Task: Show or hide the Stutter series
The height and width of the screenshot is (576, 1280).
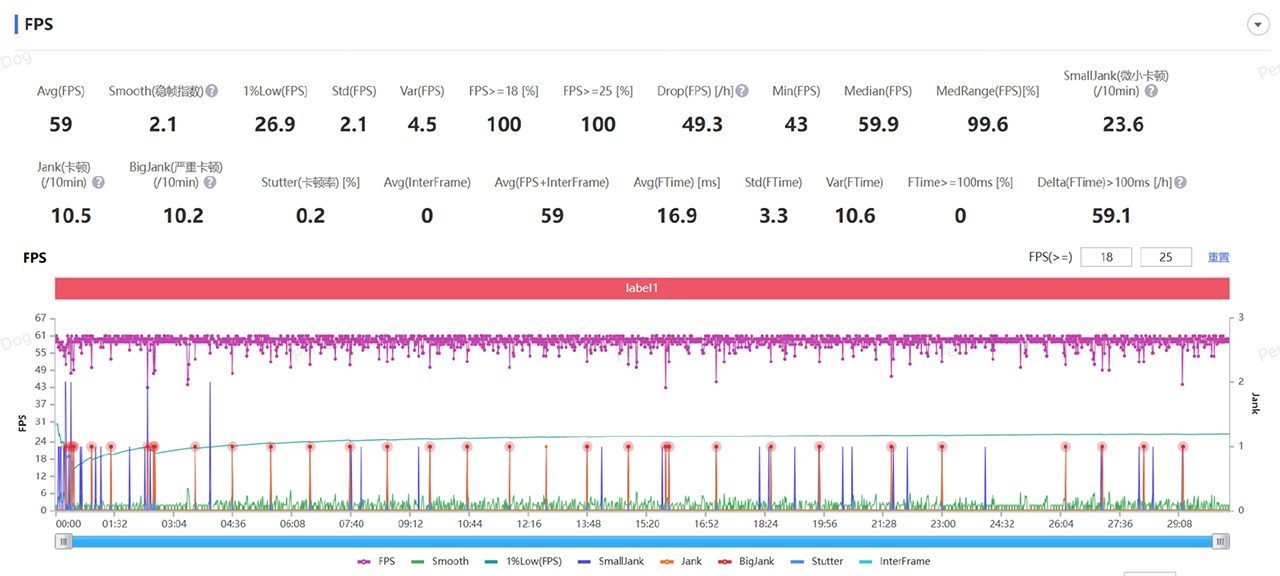Action: tap(817, 561)
